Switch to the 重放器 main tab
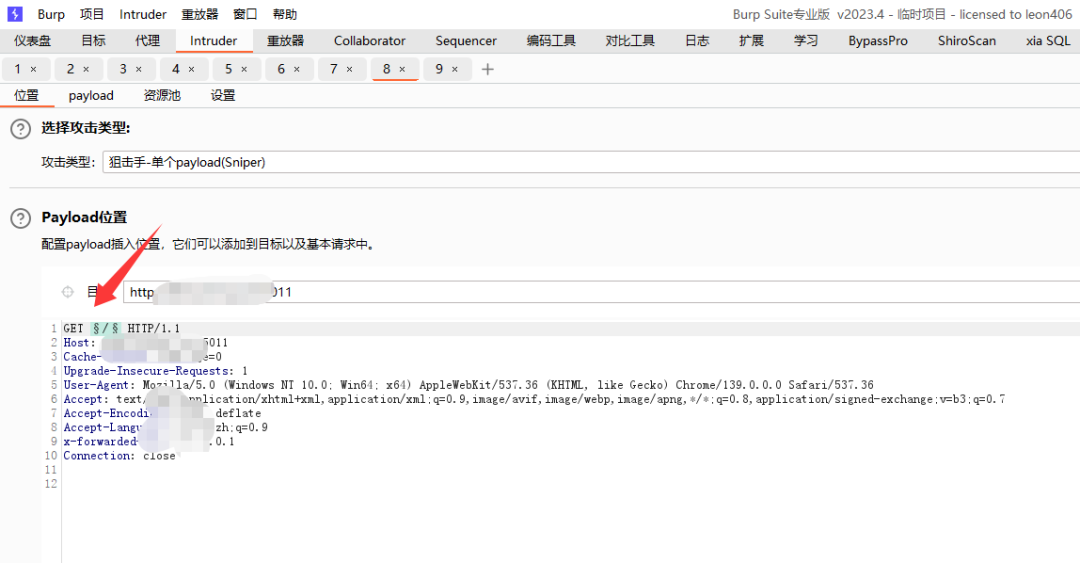 point(285,41)
